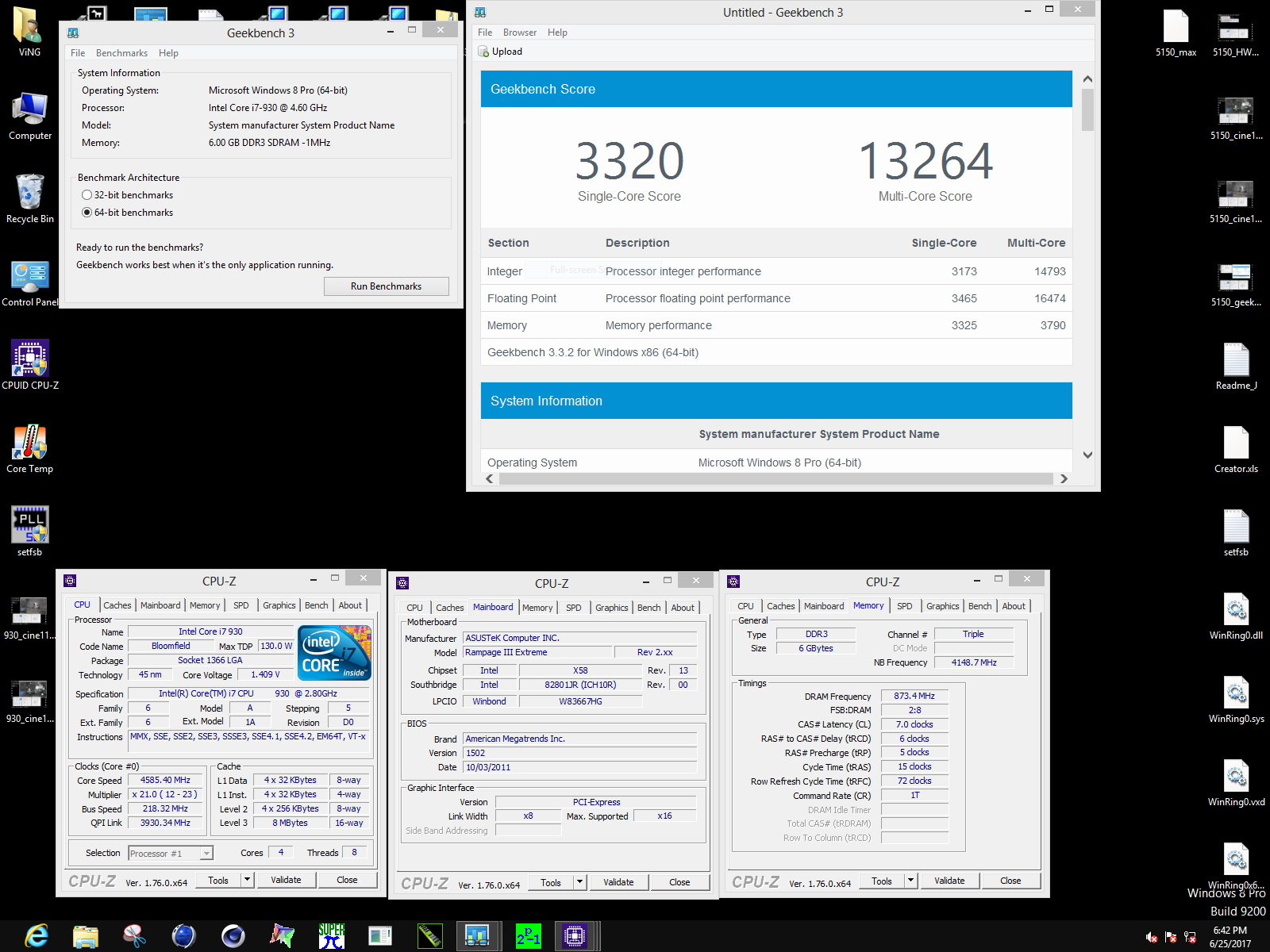Click scroll down arrow in Geekbench results
Viewport: 1270px width, 952px height.
1087,455
